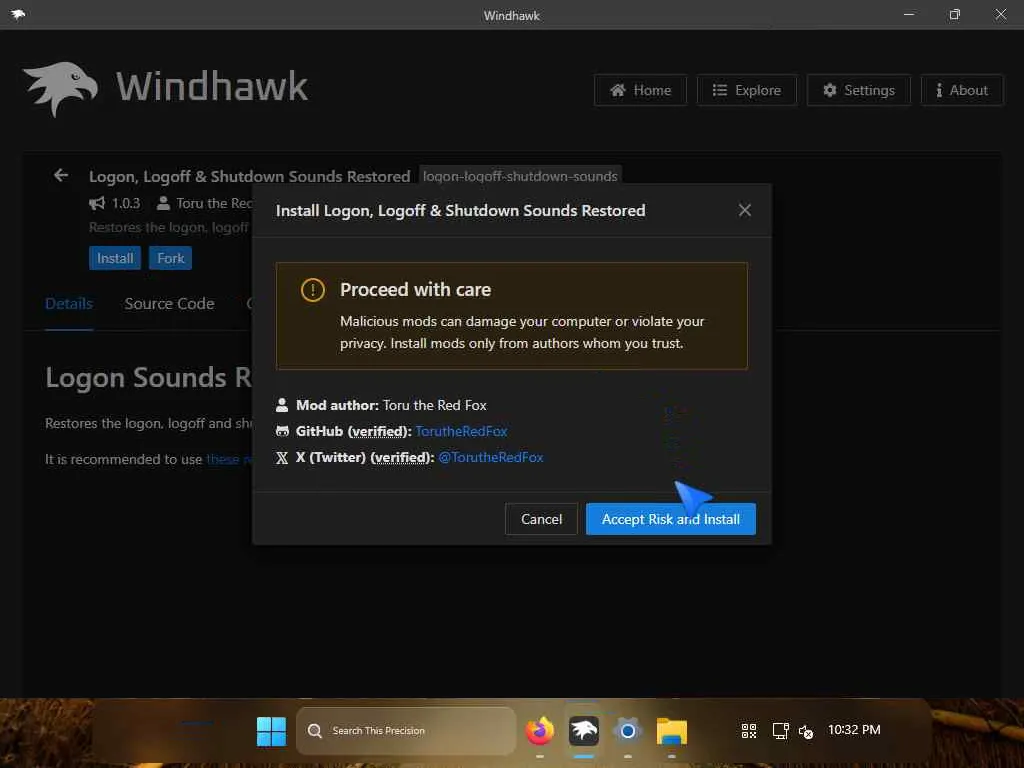This screenshot has height=768, width=1024.
Task: Close the install dialog with X
Action: (x=744, y=210)
